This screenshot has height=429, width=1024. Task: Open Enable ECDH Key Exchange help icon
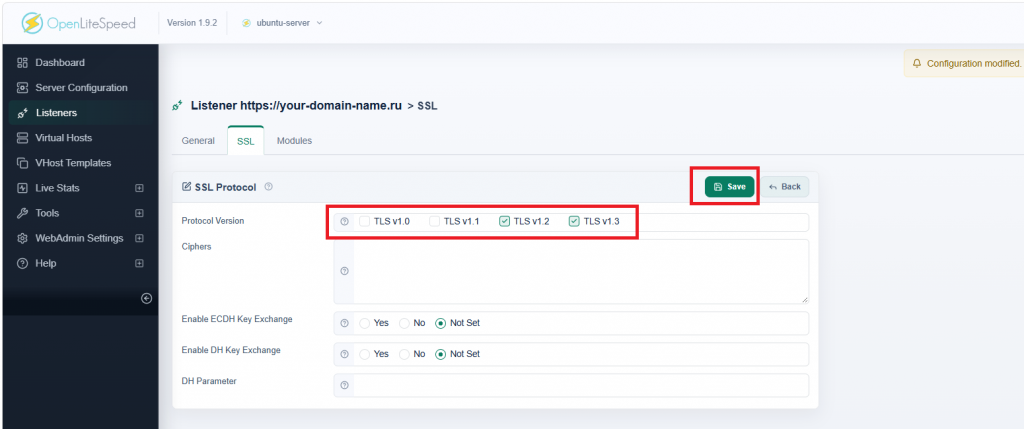point(344,323)
